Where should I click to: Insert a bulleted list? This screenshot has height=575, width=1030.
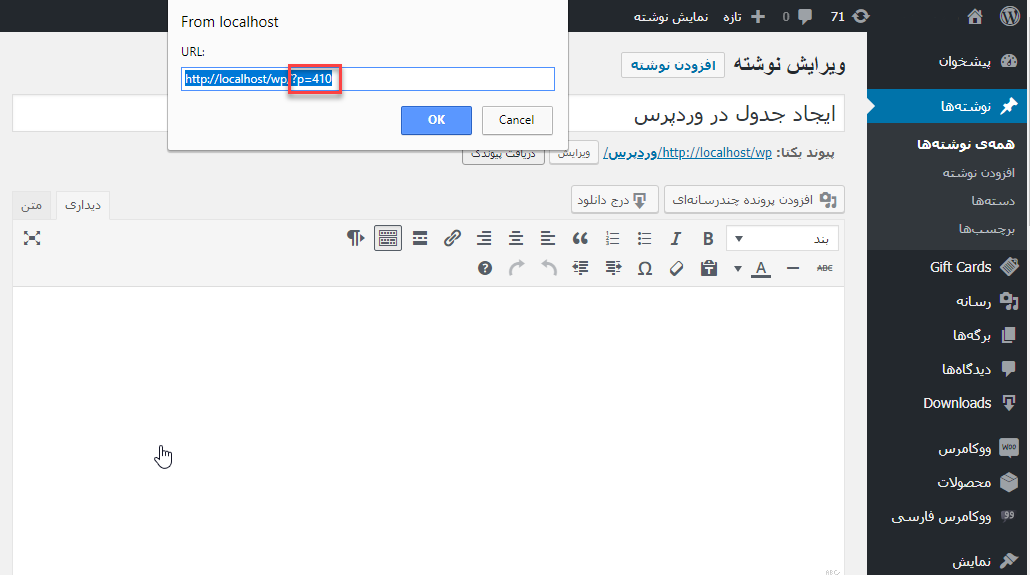tap(644, 239)
